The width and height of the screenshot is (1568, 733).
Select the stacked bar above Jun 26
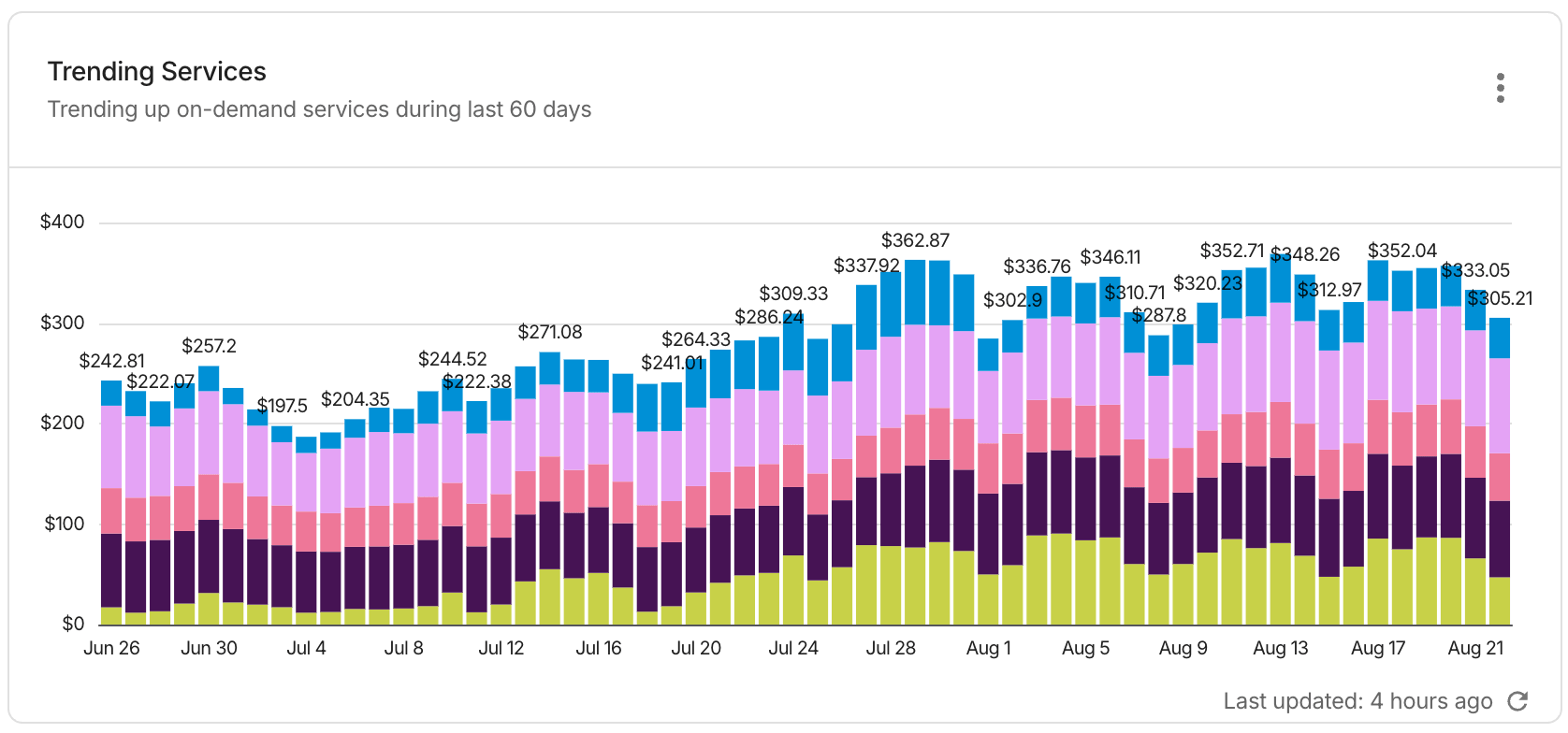pyautogui.click(x=111, y=503)
